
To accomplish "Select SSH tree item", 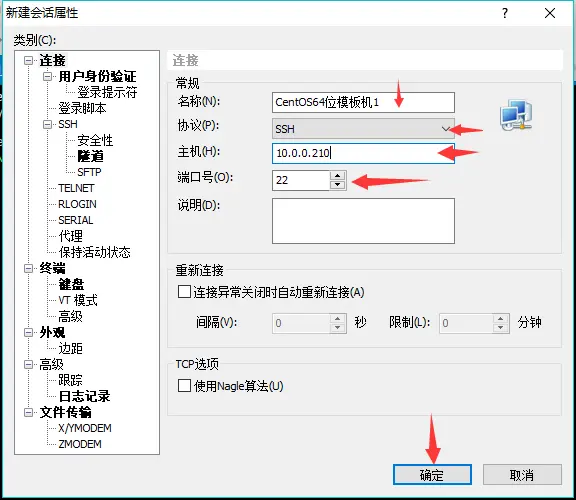I will pyautogui.click(x=68, y=124).
